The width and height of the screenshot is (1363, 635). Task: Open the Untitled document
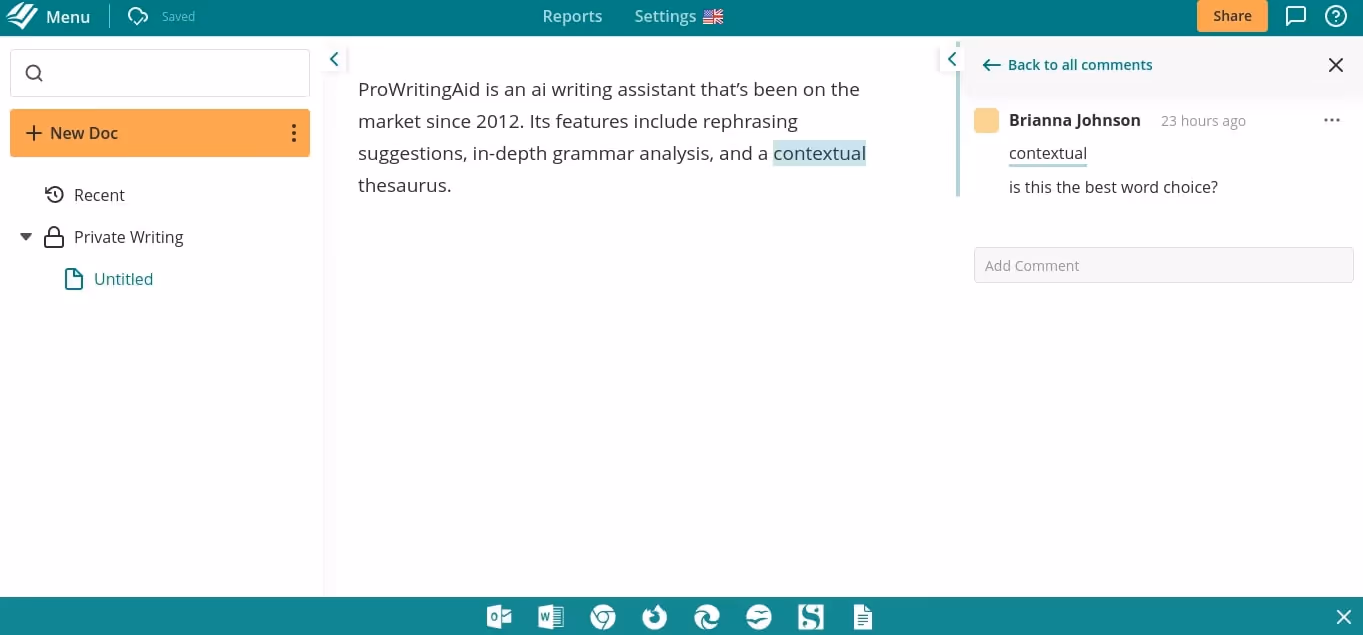point(123,279)
